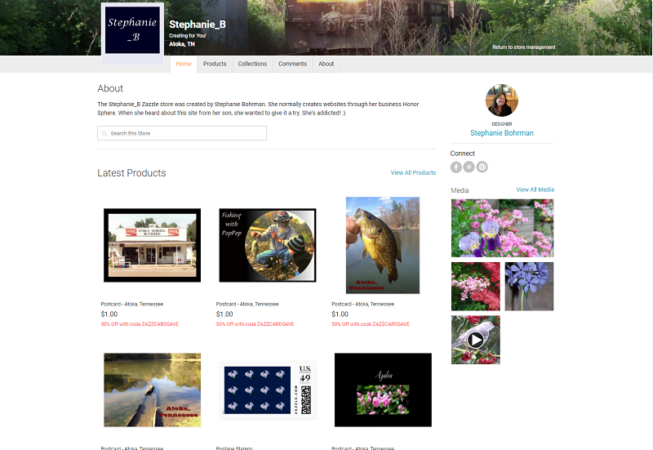Screen dimensions: 653x450
Task: Select the About tab
Action: click(x=326, y=64)
